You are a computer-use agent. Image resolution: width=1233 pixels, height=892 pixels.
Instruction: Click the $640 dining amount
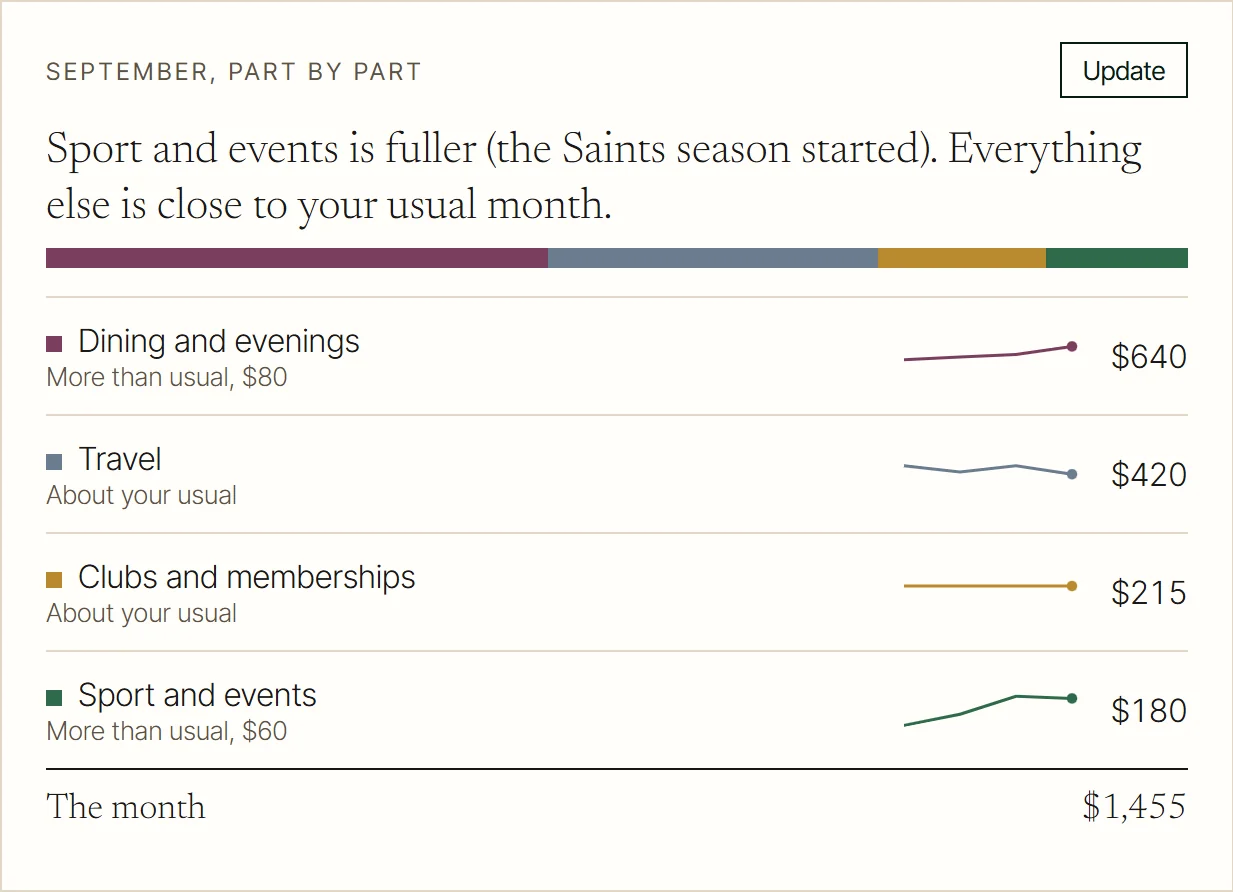(1149, 356)
